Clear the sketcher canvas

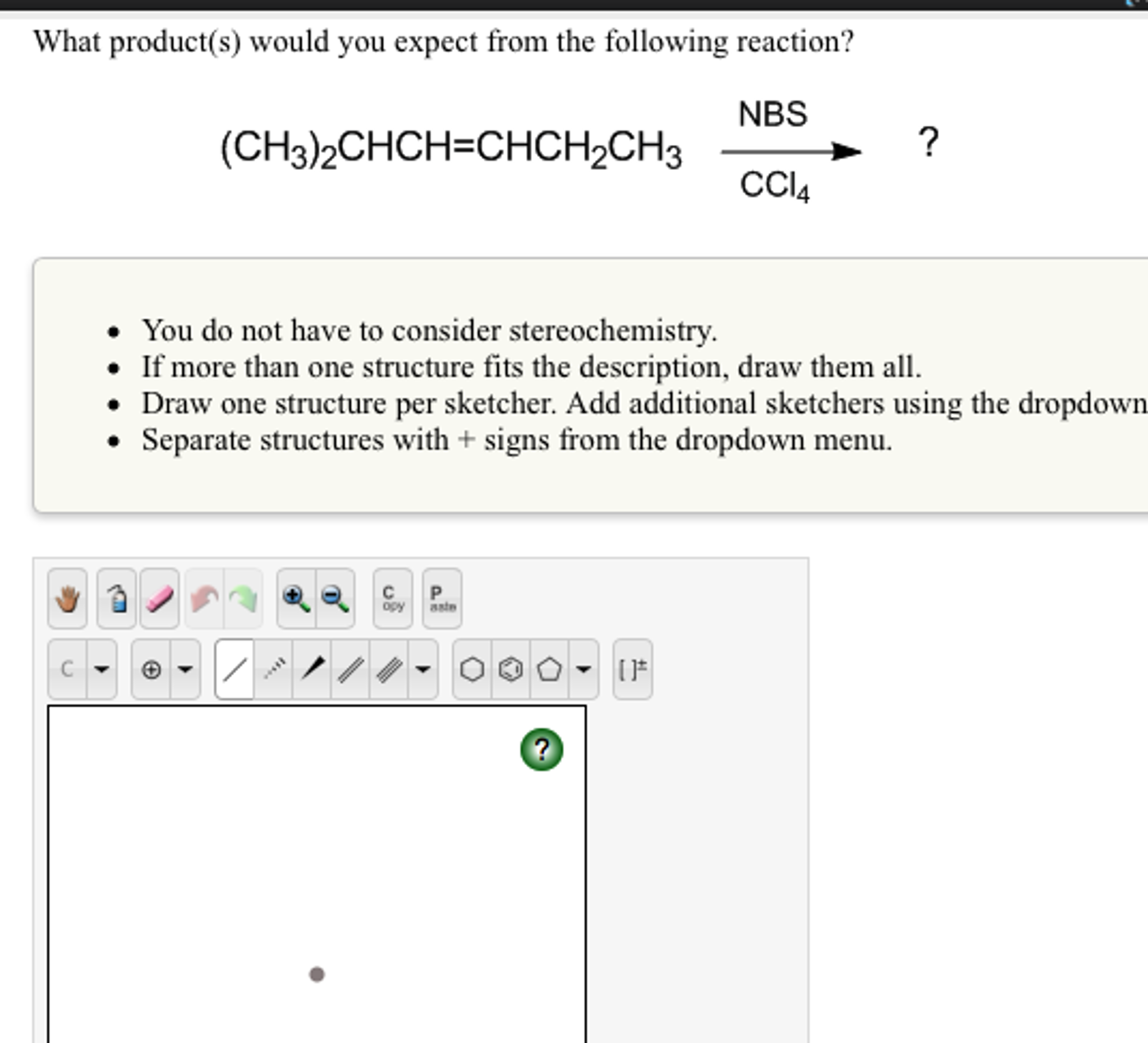(x=118, y=598)
